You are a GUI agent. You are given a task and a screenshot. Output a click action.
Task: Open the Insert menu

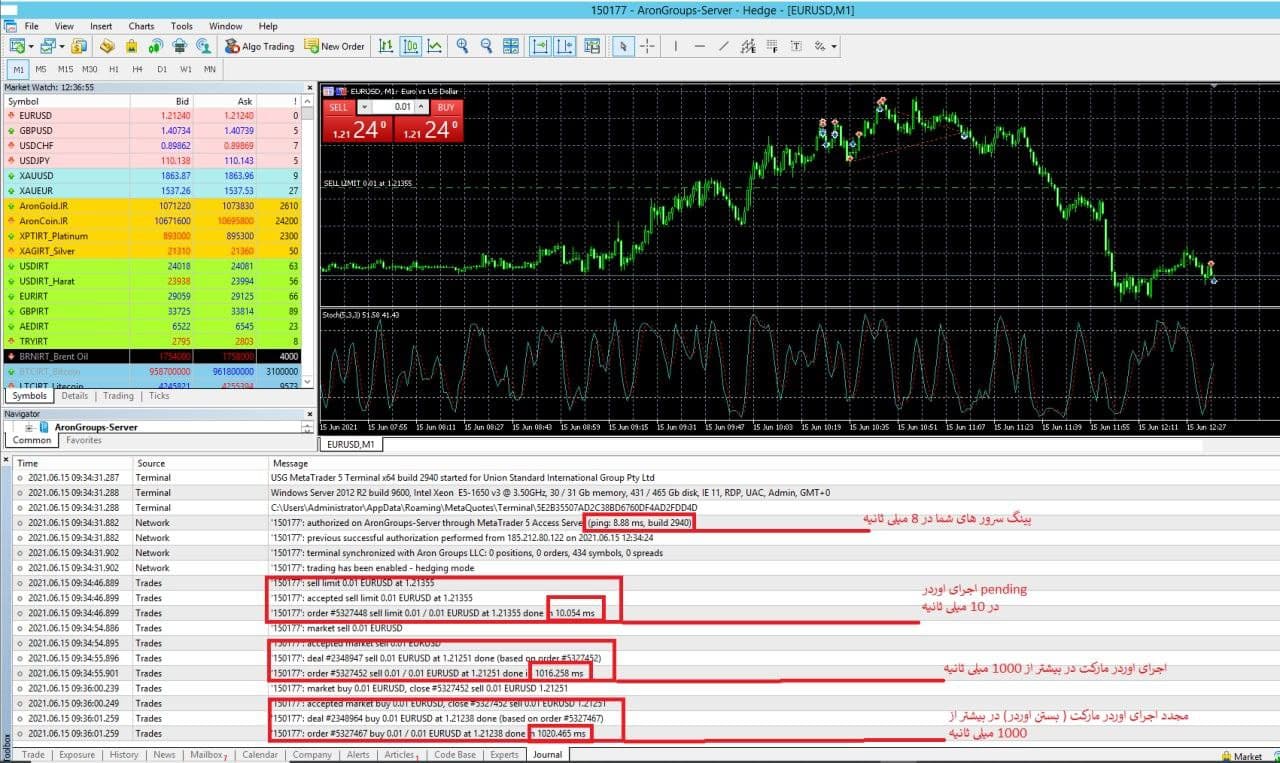pos(101,26)
